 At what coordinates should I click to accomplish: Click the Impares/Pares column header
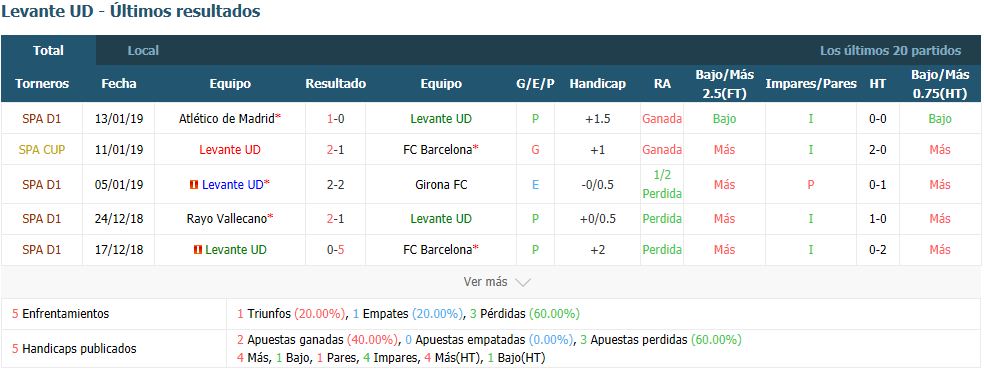pos(811,83)
